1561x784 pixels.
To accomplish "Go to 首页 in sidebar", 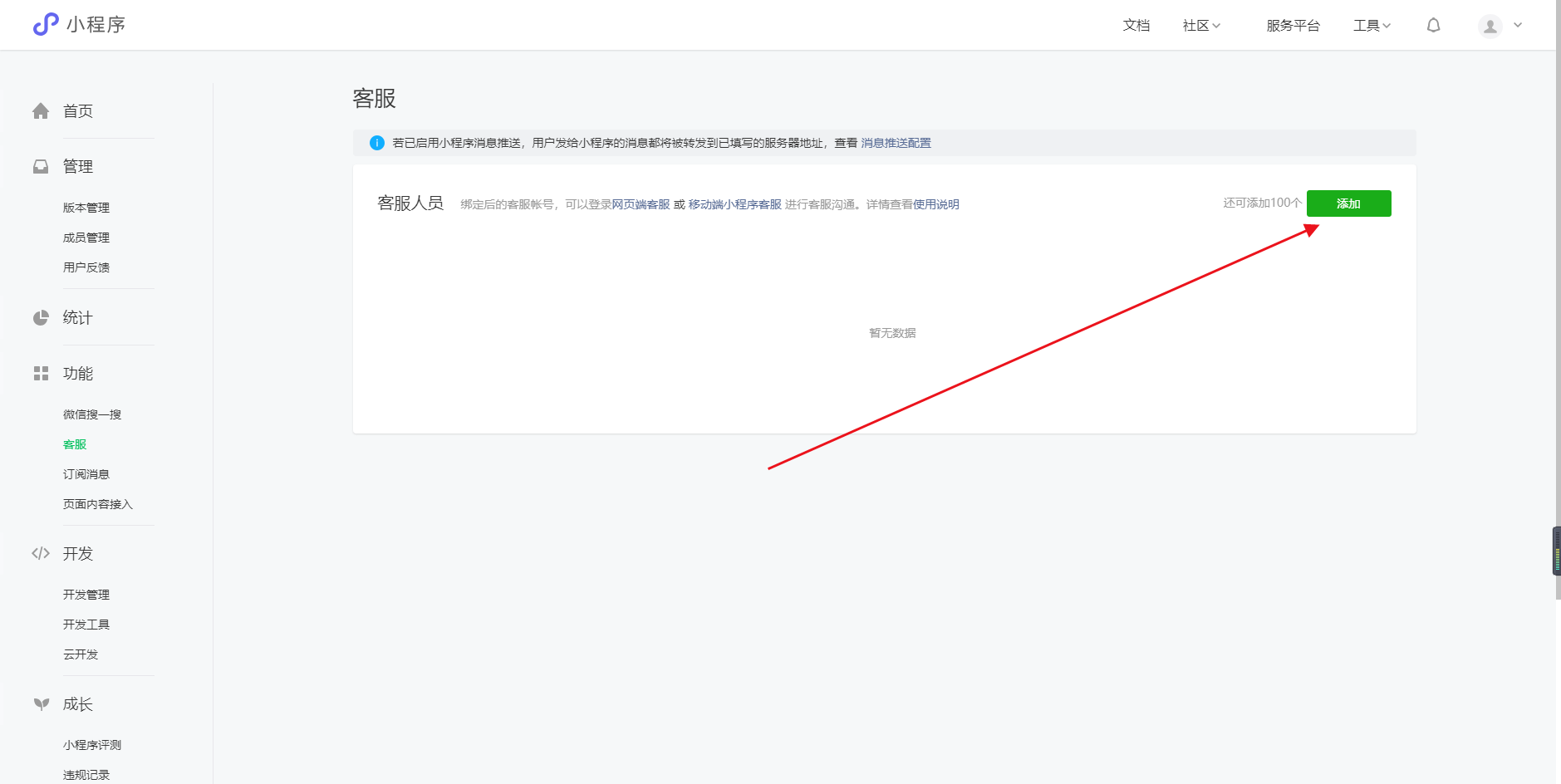I will 78,110.
